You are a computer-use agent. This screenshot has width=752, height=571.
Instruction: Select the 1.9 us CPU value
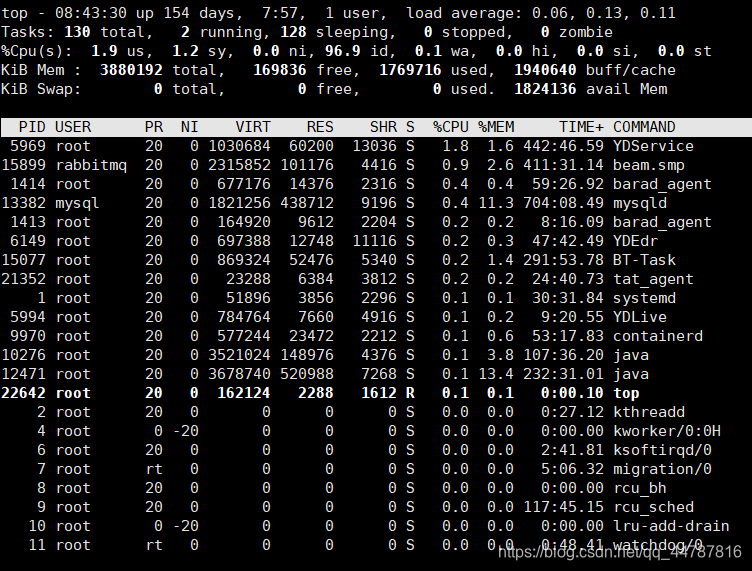click(104, 51)
